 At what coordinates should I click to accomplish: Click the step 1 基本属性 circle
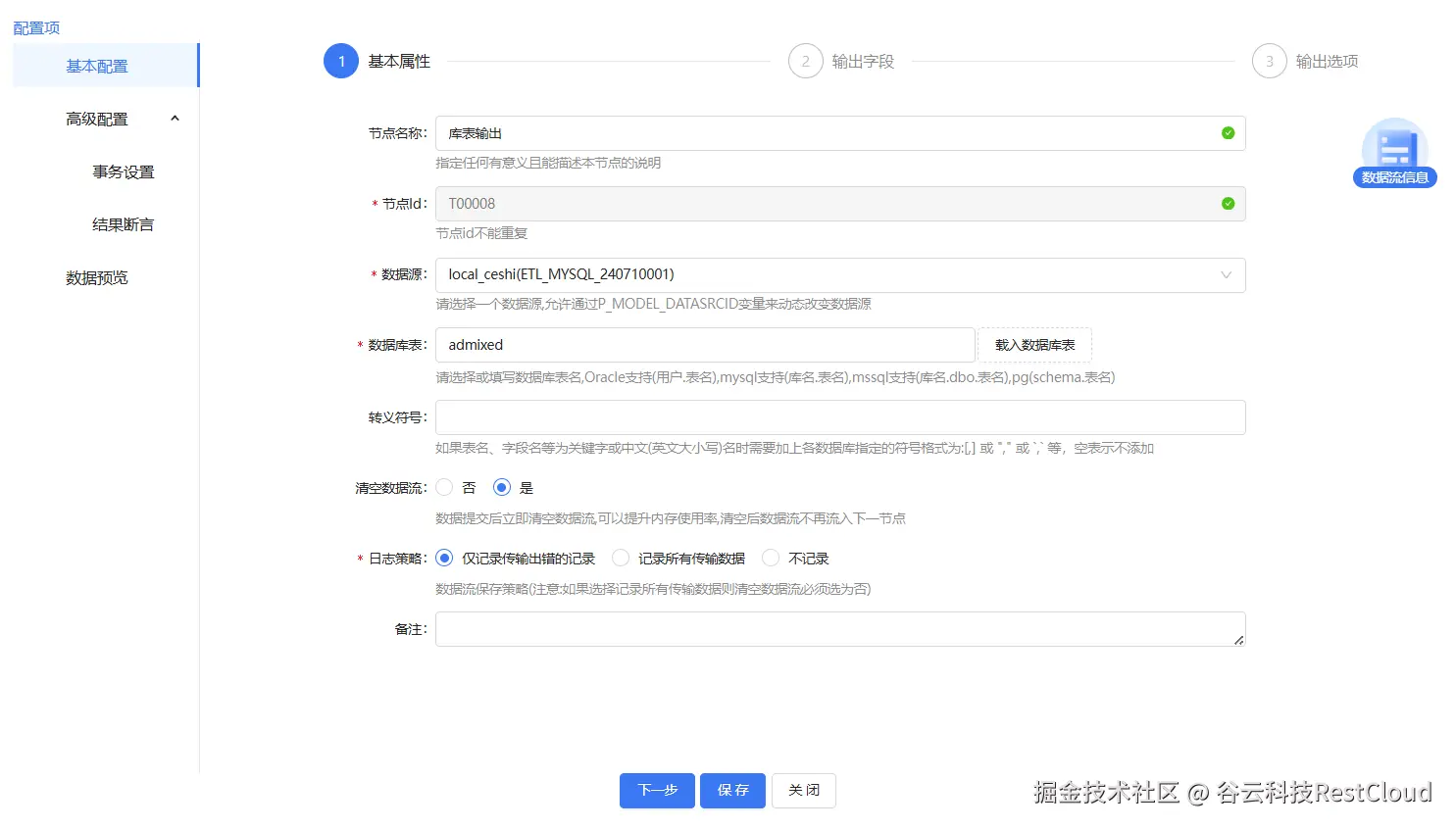[341, 61]
